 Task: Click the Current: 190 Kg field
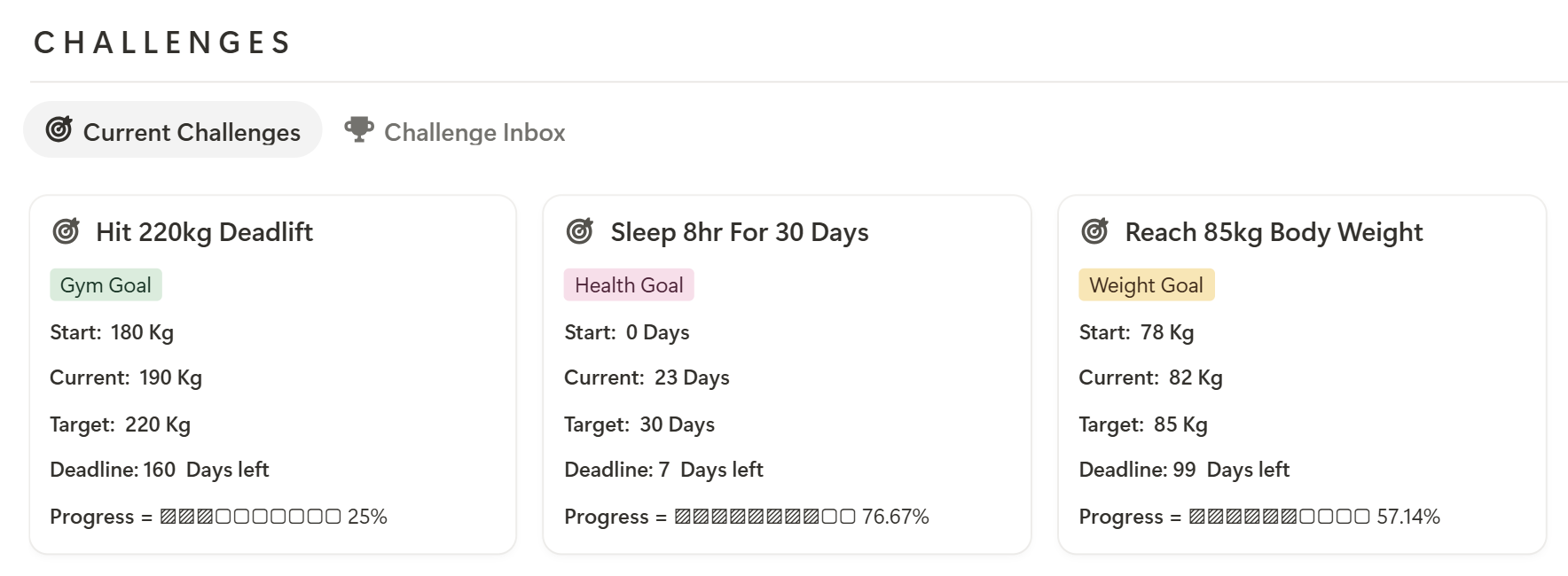[126, 378]
